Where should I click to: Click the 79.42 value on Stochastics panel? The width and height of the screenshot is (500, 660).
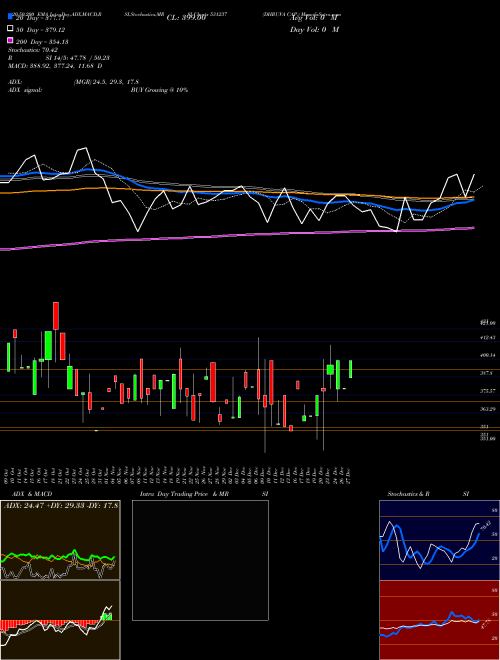click(486, 527)
